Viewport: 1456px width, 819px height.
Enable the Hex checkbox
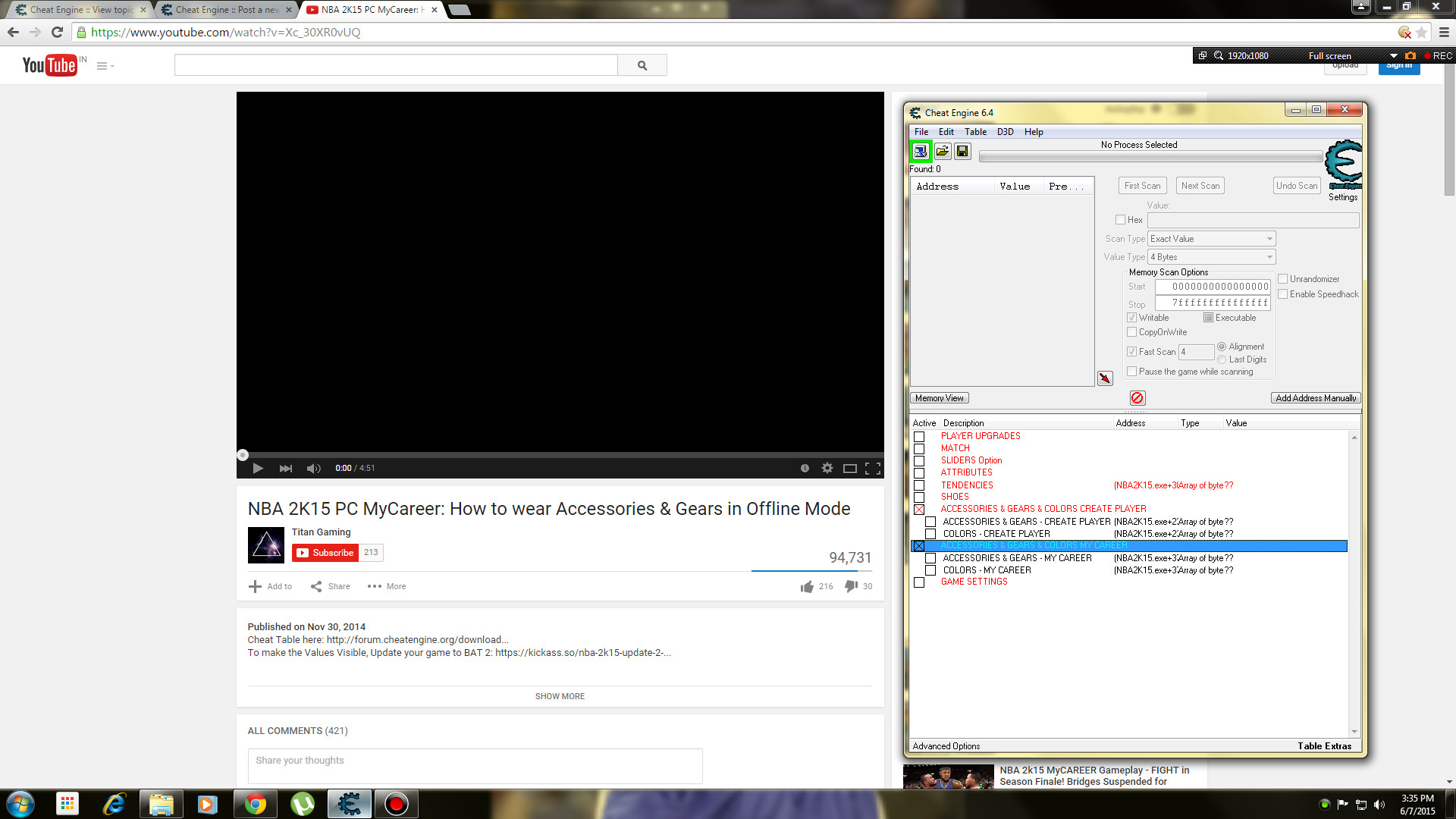click(x=1120, y=220)
